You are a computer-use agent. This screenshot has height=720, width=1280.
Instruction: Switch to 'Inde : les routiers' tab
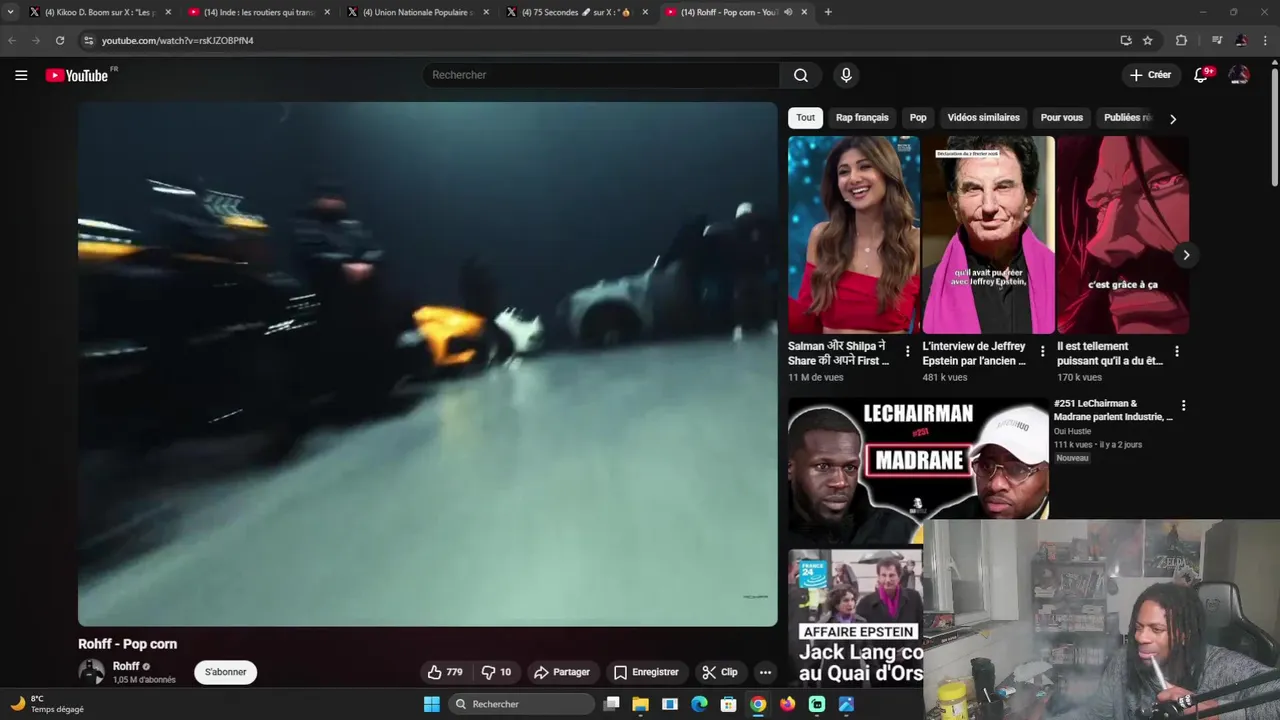259,12
